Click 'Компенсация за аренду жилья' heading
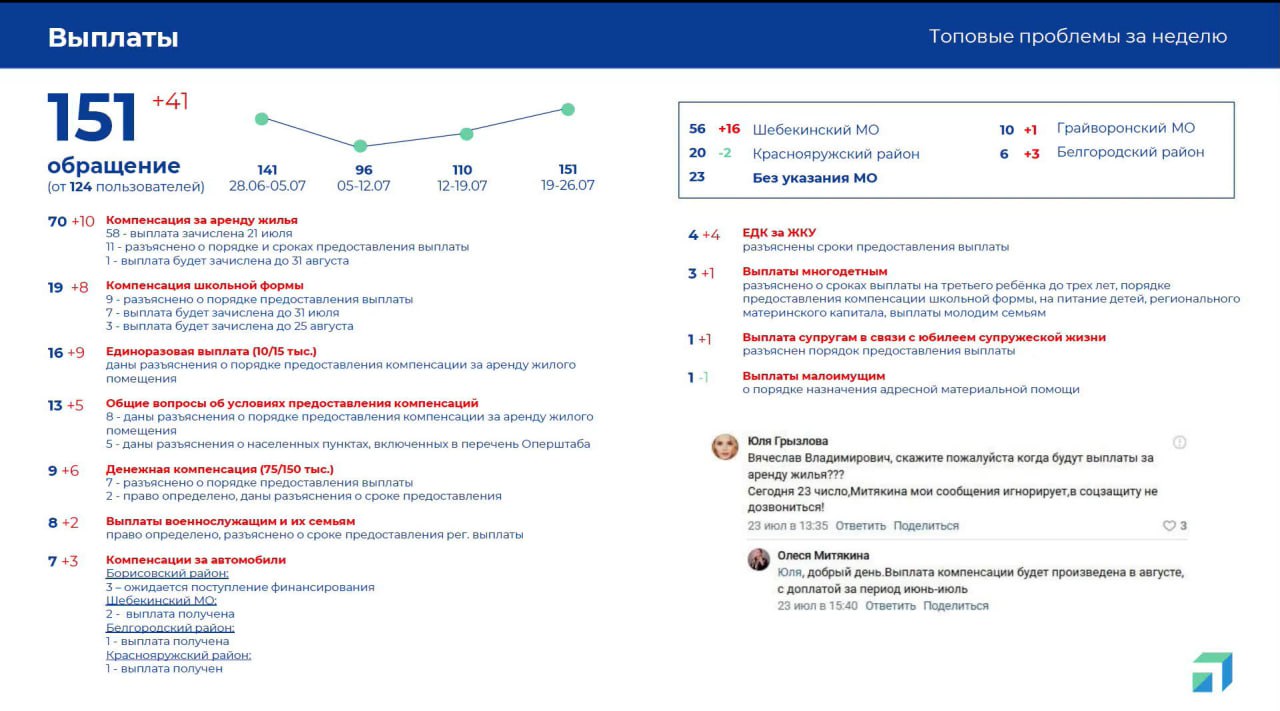 (202, 220)
